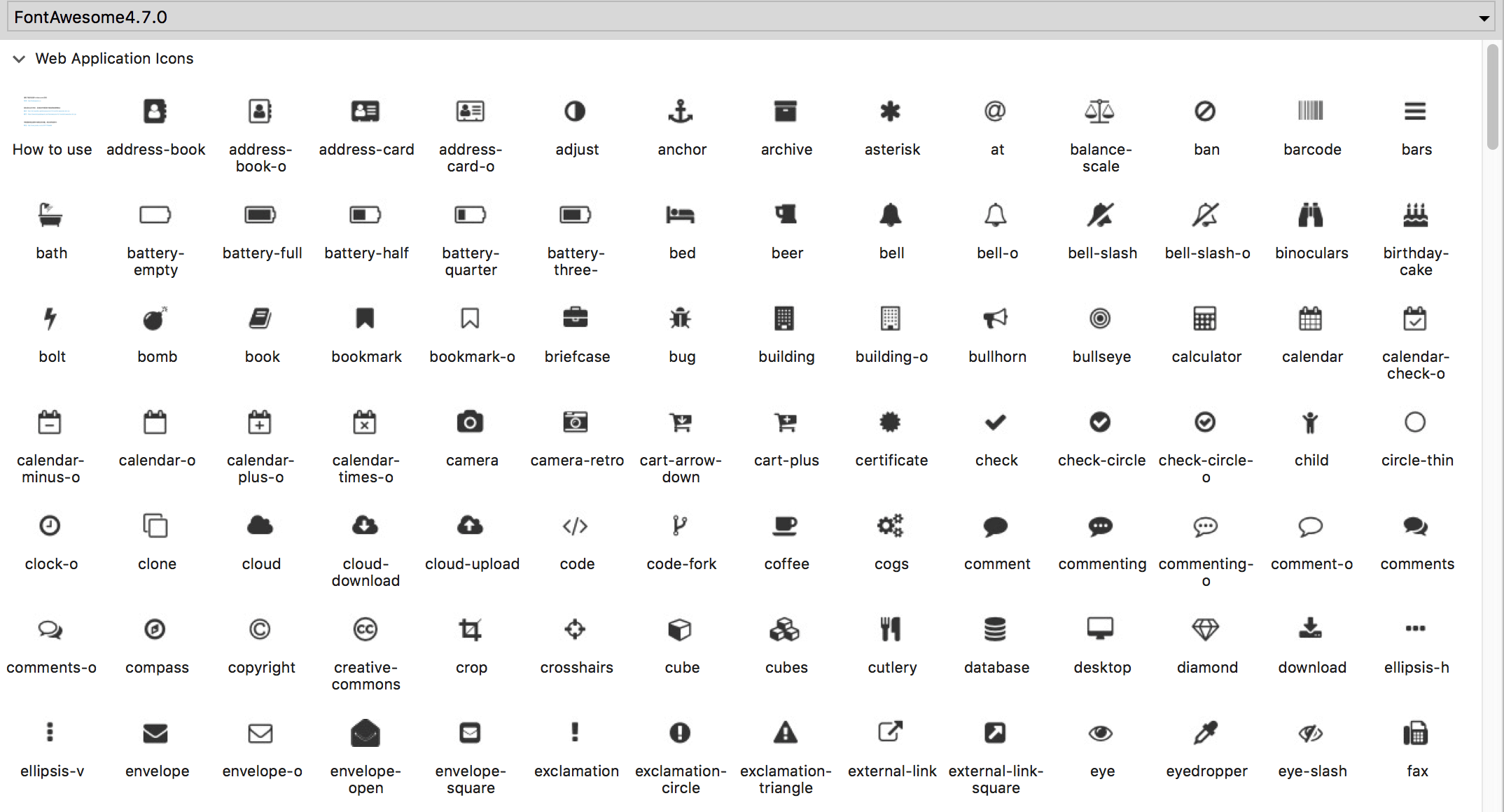Select the briefcase icon
This screenshot has height=812, width=1504.
tap(575, 318)
